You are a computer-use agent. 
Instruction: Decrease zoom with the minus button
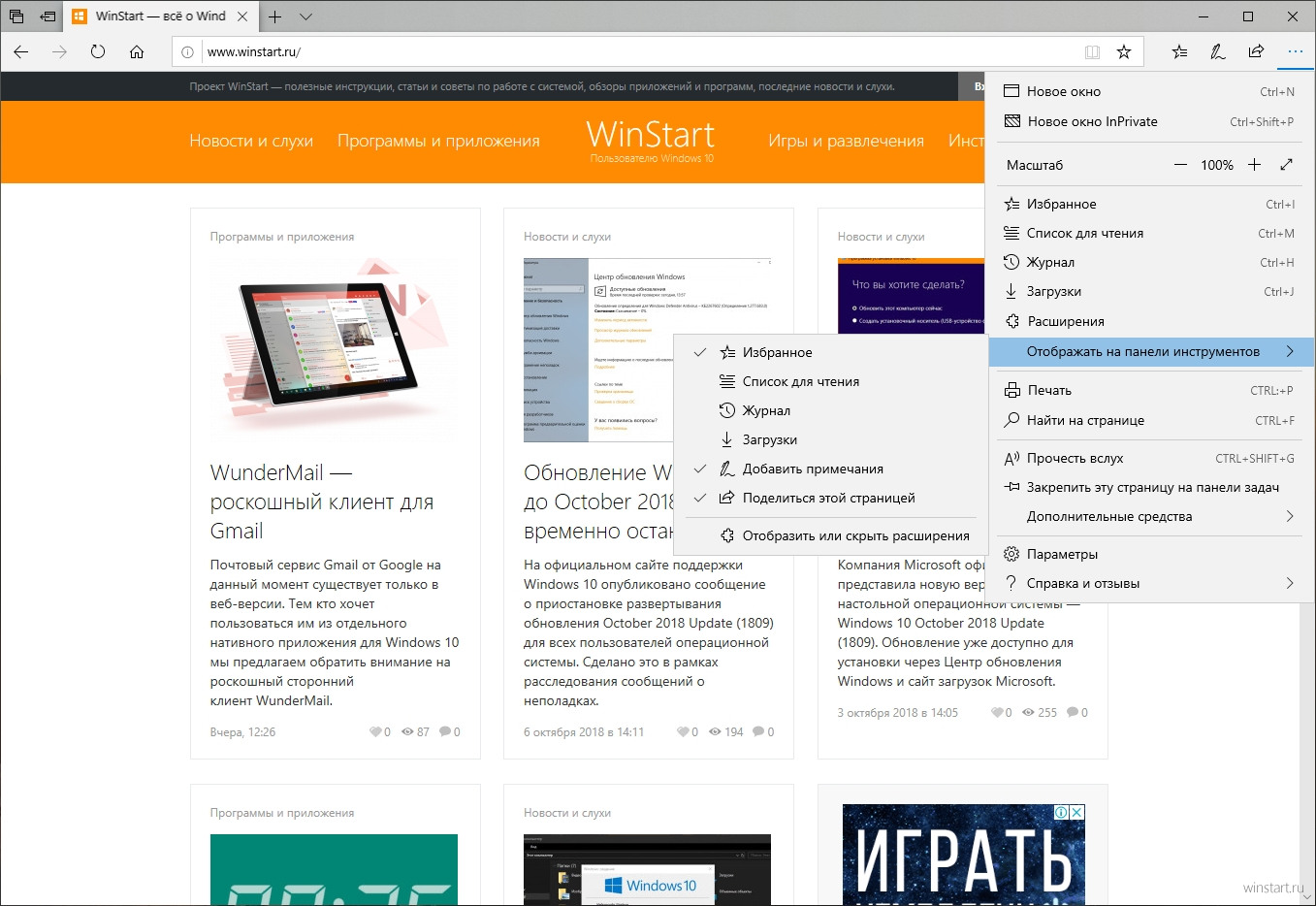coord(1180,165)
